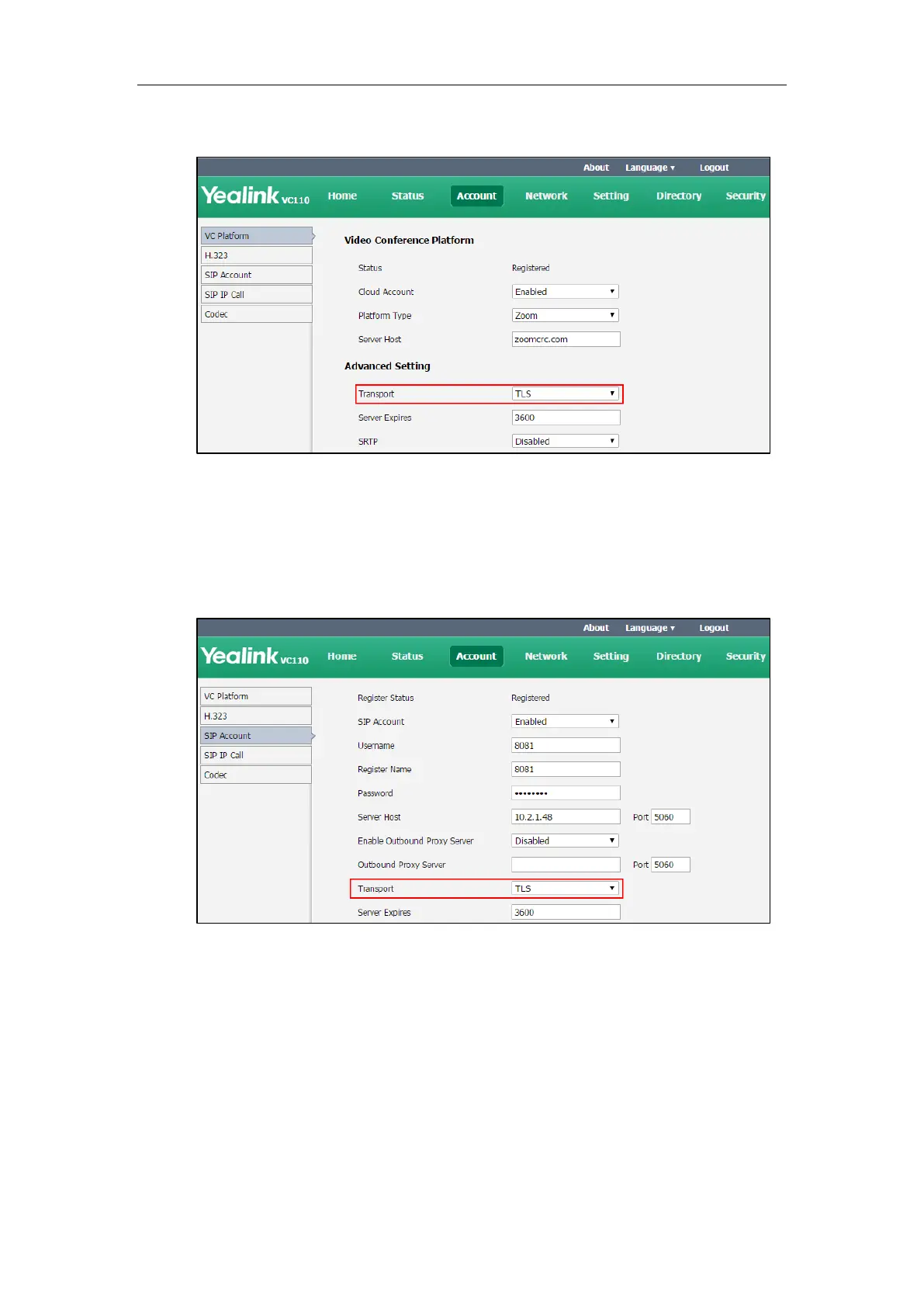The width and height of the screenshot is (924, 1307).
Task: Click Port field beside Outbound Proxy Server
Action: click(x=670, y=865)
